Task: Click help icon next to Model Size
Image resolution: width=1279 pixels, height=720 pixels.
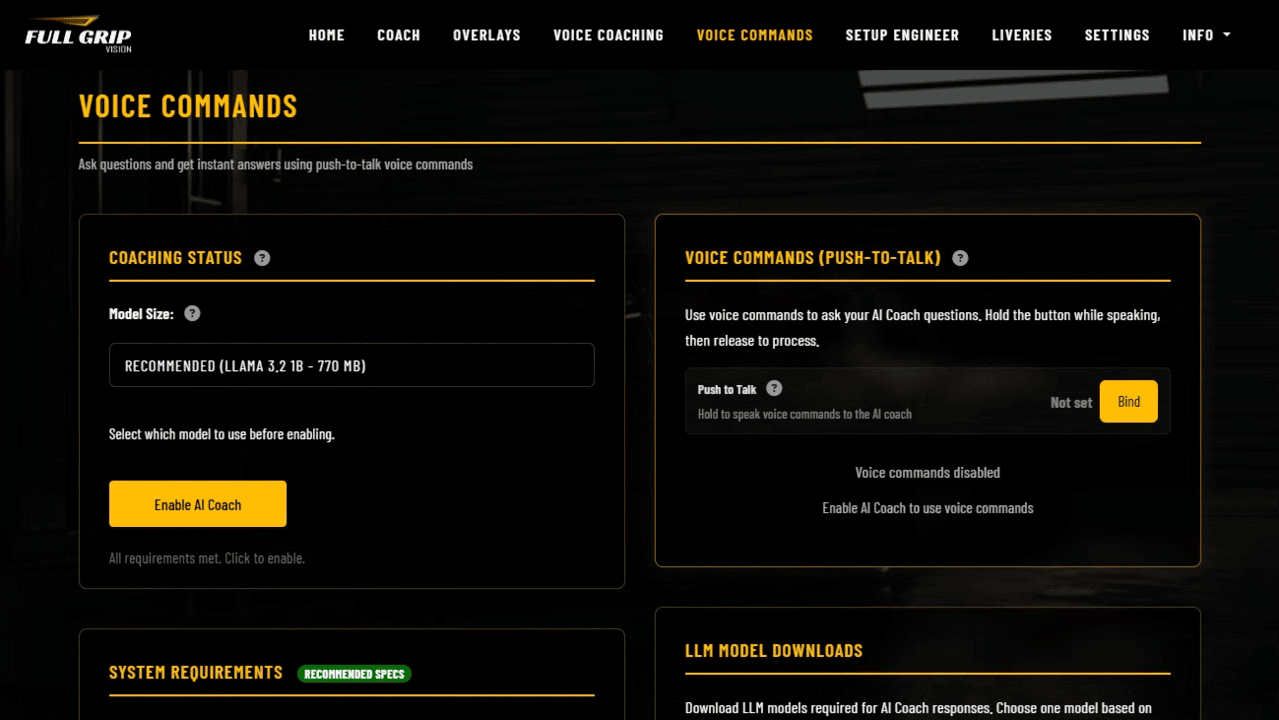Action: click(192, 313)
